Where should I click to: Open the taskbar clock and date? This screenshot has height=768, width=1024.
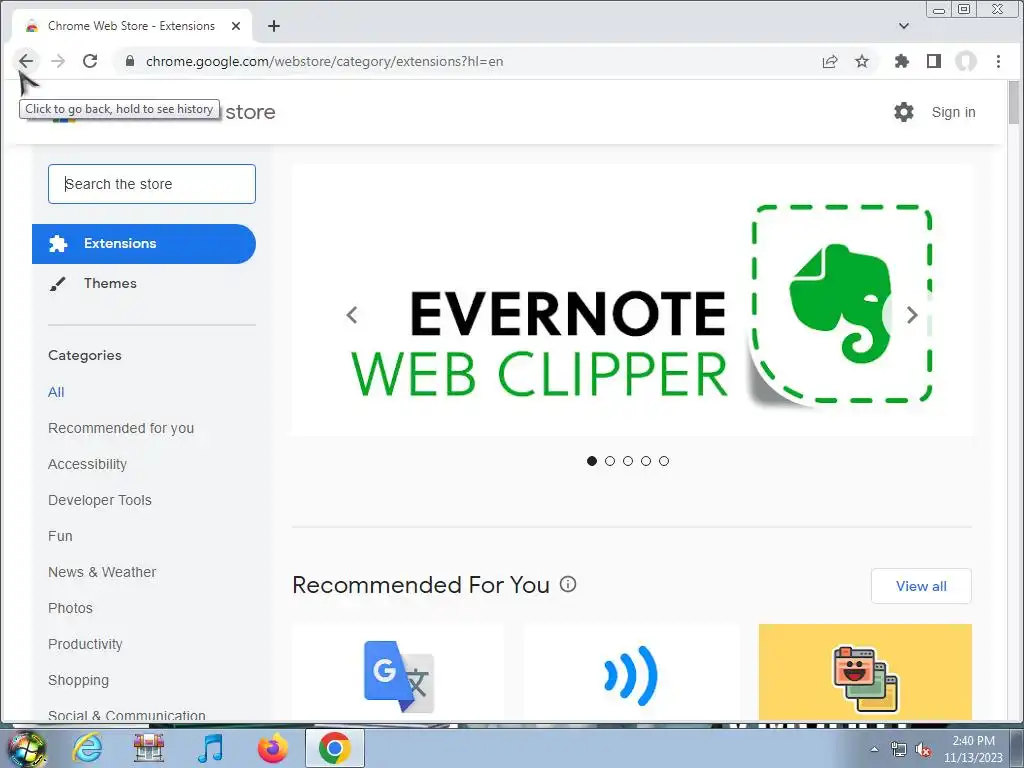tap(973, 749)
